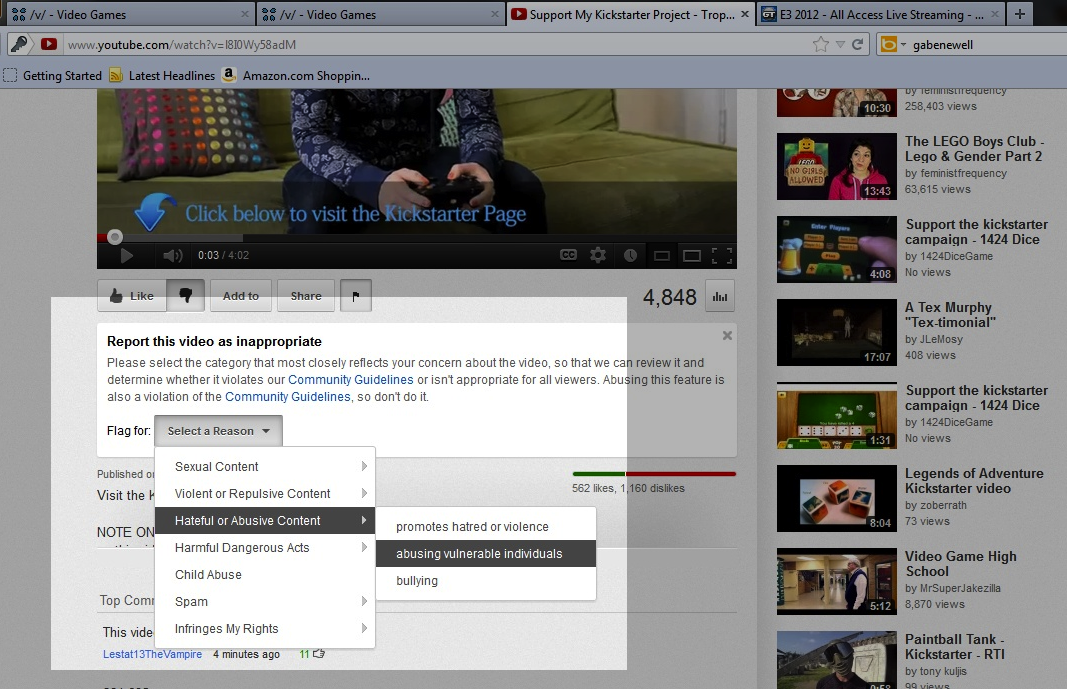This screenshot has width=1067, height=689.
Task: Close the report video panel
Action: [x=727, y=336]
